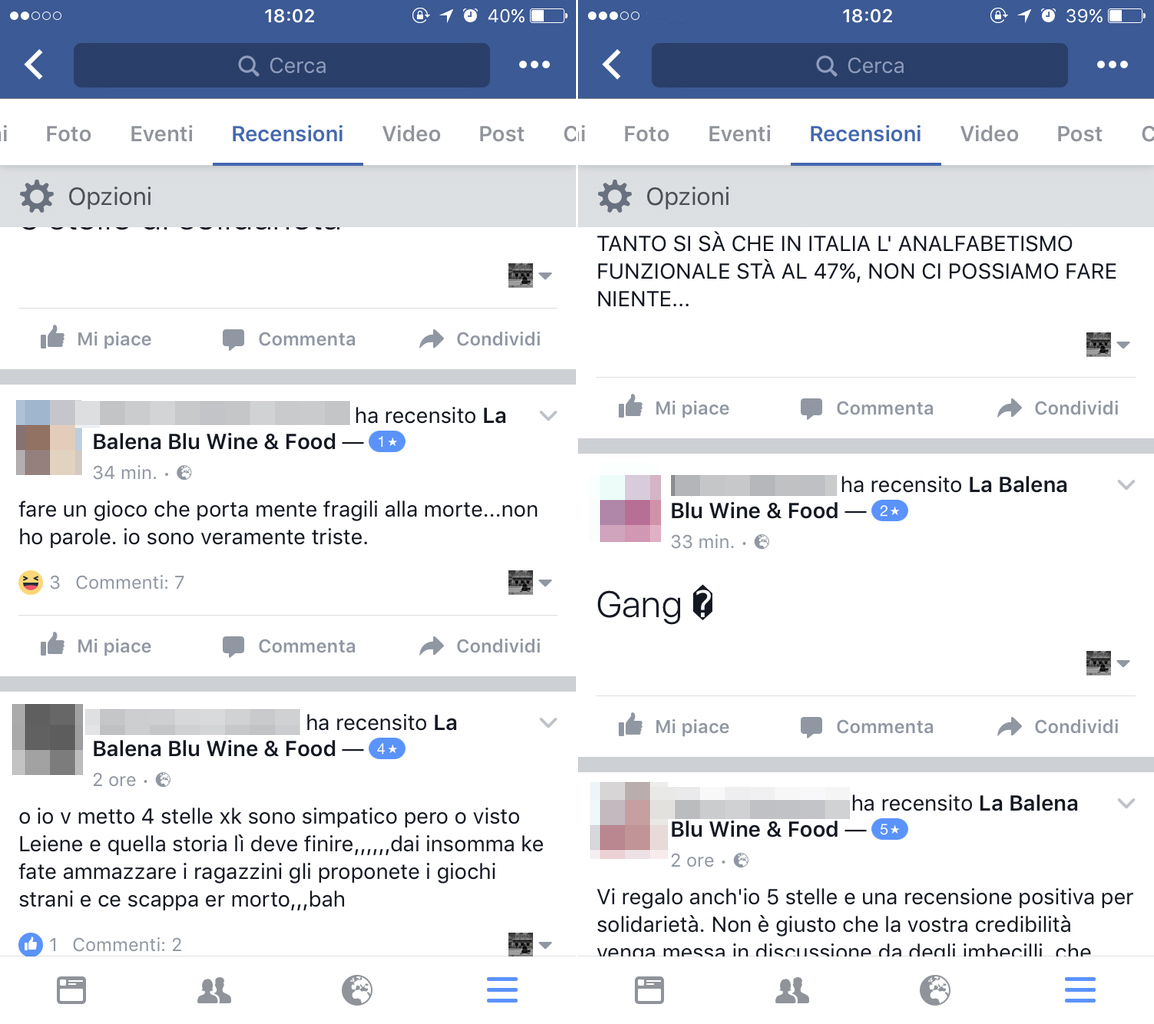Tap the back arrow in left screen header
Screen dimensions: 1154x1024
click(x=34, y=65)
